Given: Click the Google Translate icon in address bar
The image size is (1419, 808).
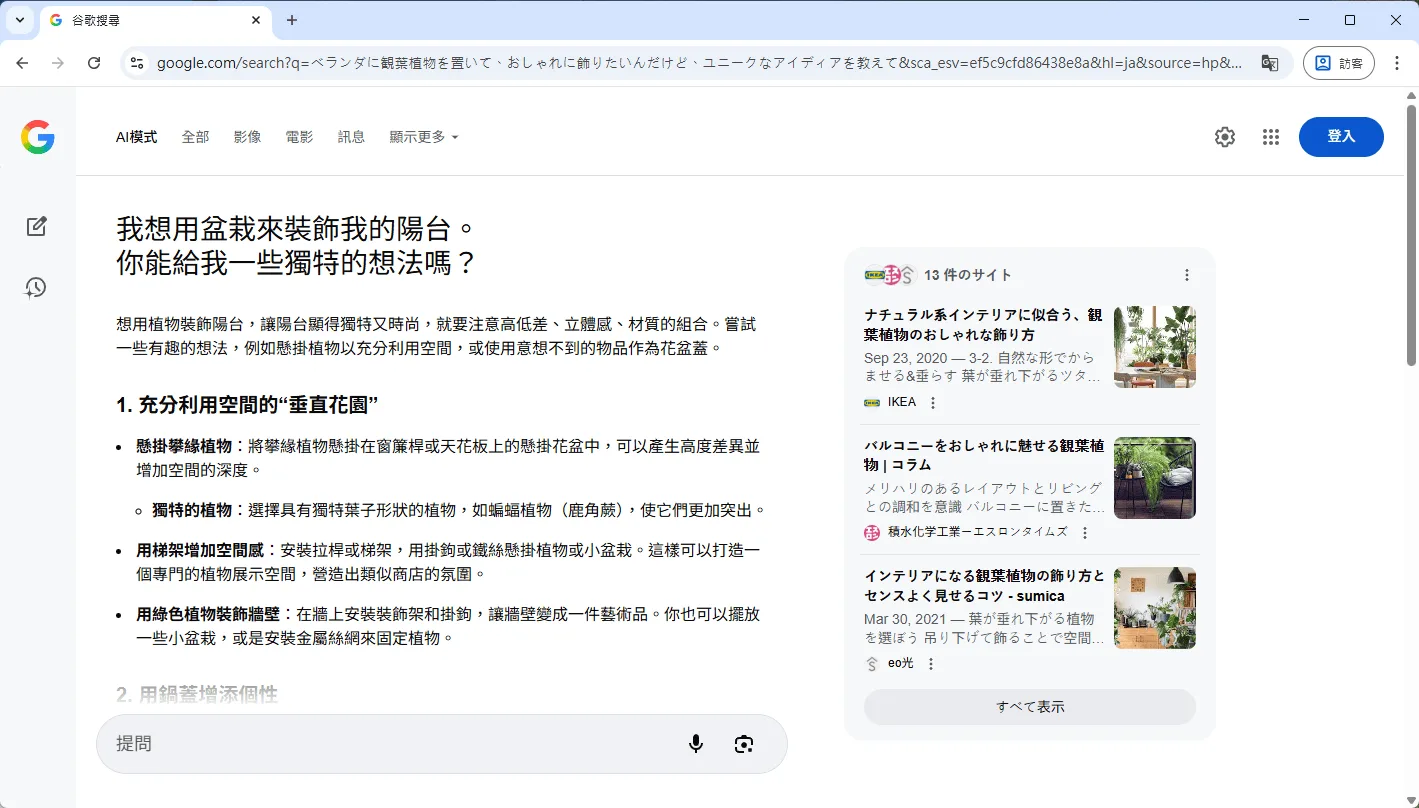Looking at the screenshot, I should [1269, 62].
